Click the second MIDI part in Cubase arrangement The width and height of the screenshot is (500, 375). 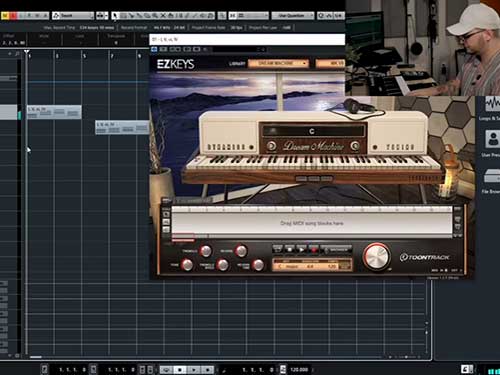[x=122, y=128]
